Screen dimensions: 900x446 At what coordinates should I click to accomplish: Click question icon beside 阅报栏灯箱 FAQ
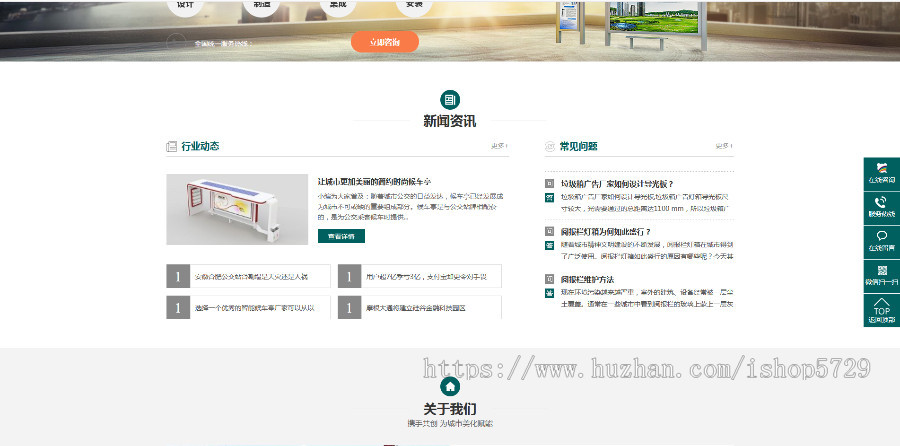point(549,232)
